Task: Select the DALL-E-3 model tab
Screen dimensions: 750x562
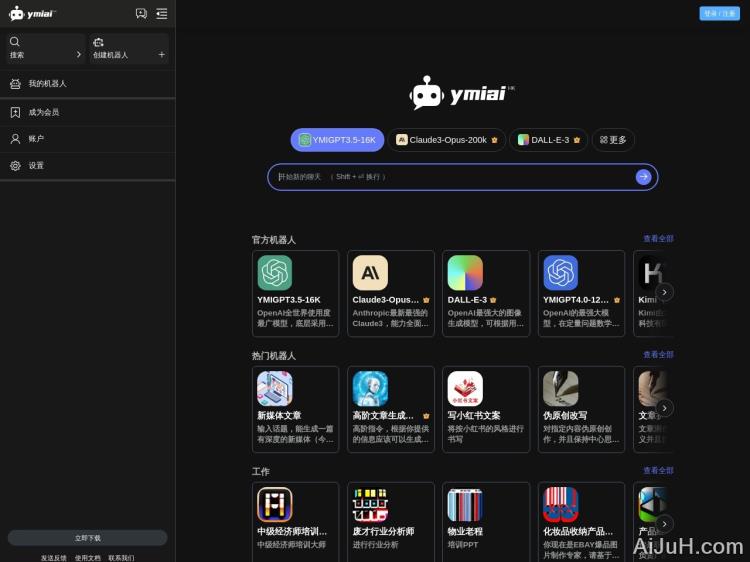Action: [549, 140]
